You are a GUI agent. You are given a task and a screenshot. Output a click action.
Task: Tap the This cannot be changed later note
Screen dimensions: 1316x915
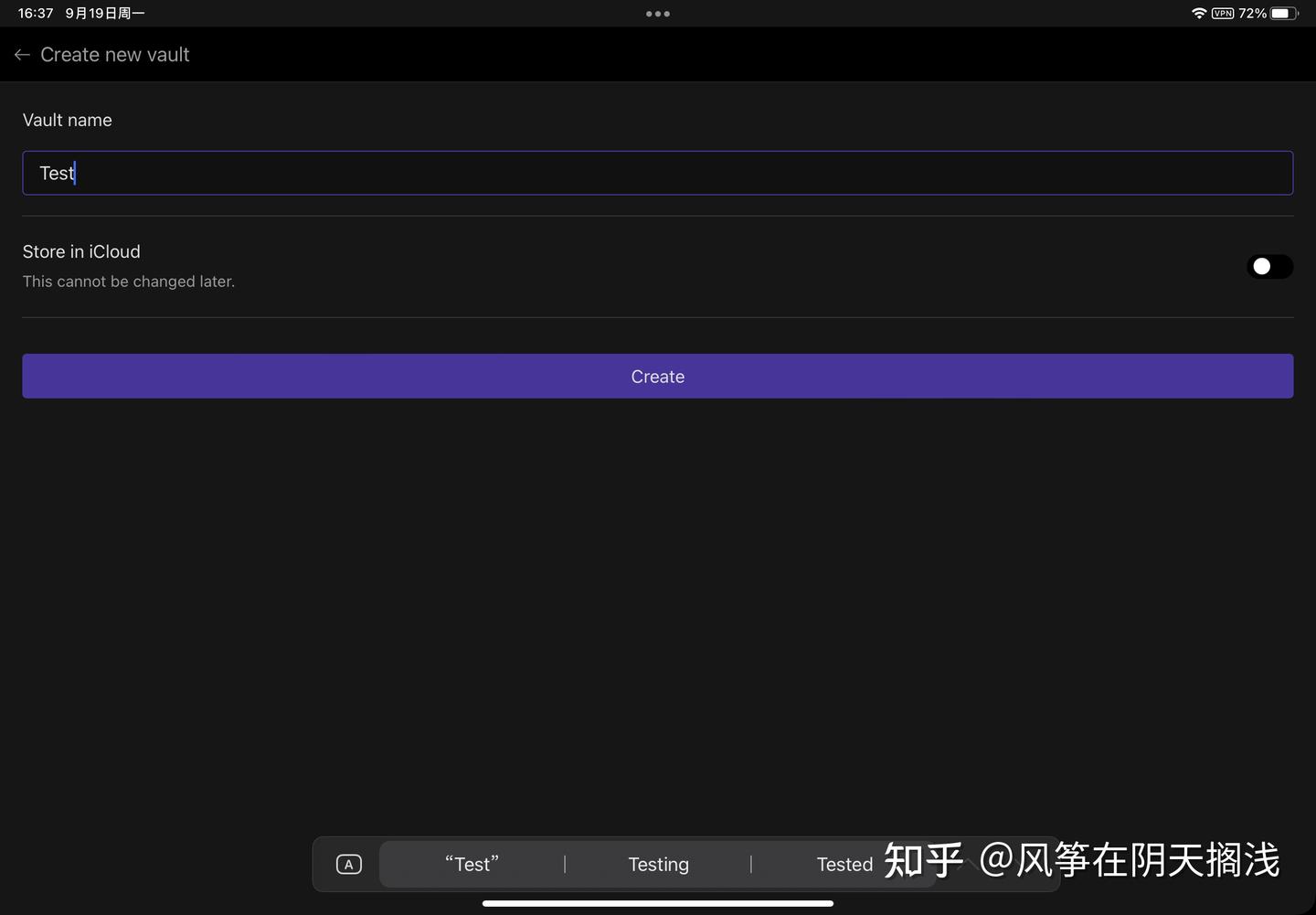(x=128, y=281)
